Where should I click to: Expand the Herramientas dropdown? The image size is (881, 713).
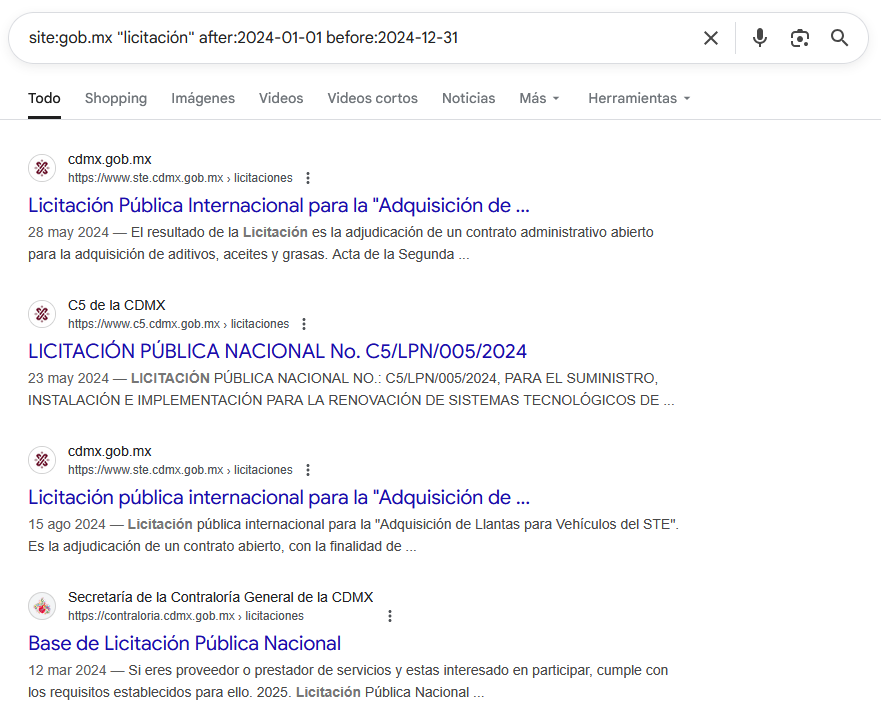[639, 98]
